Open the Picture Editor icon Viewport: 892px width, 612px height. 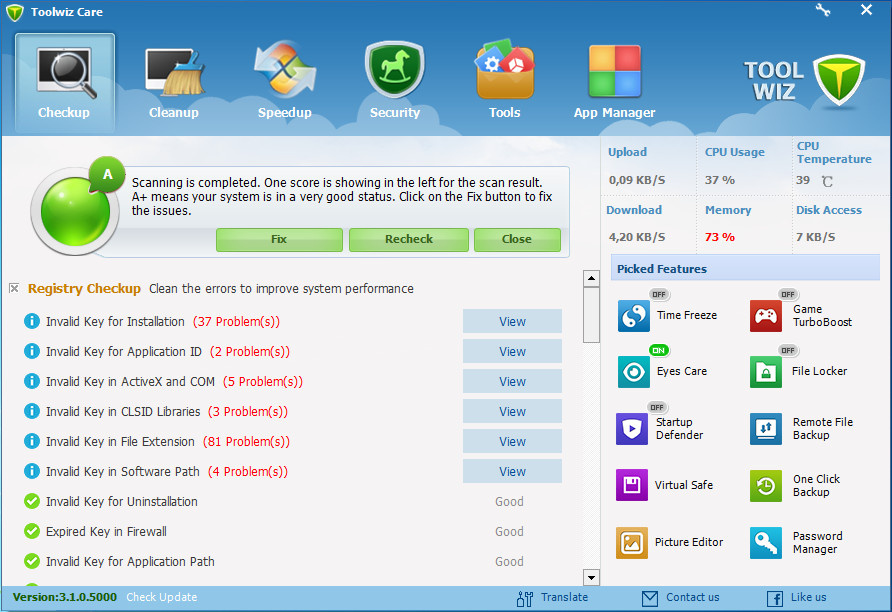coord(632,543)
